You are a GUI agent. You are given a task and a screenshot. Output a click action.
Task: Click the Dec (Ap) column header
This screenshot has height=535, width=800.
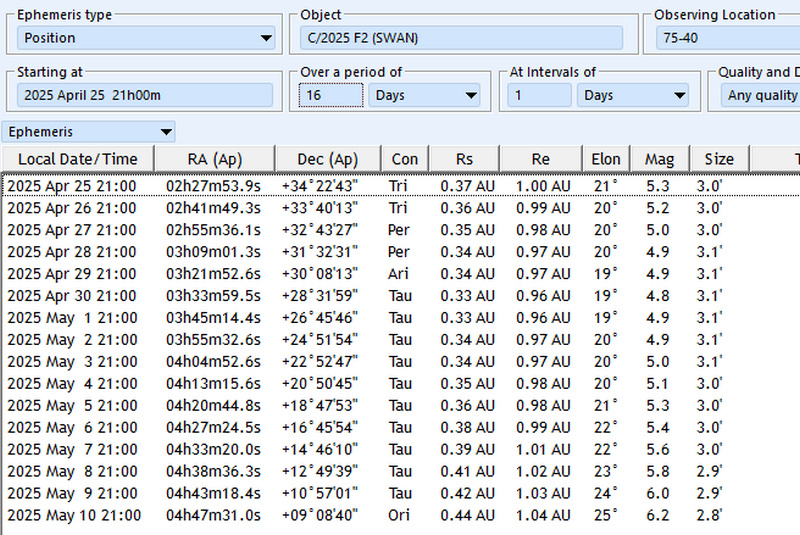pyautogui.click(x=328, y=159)
